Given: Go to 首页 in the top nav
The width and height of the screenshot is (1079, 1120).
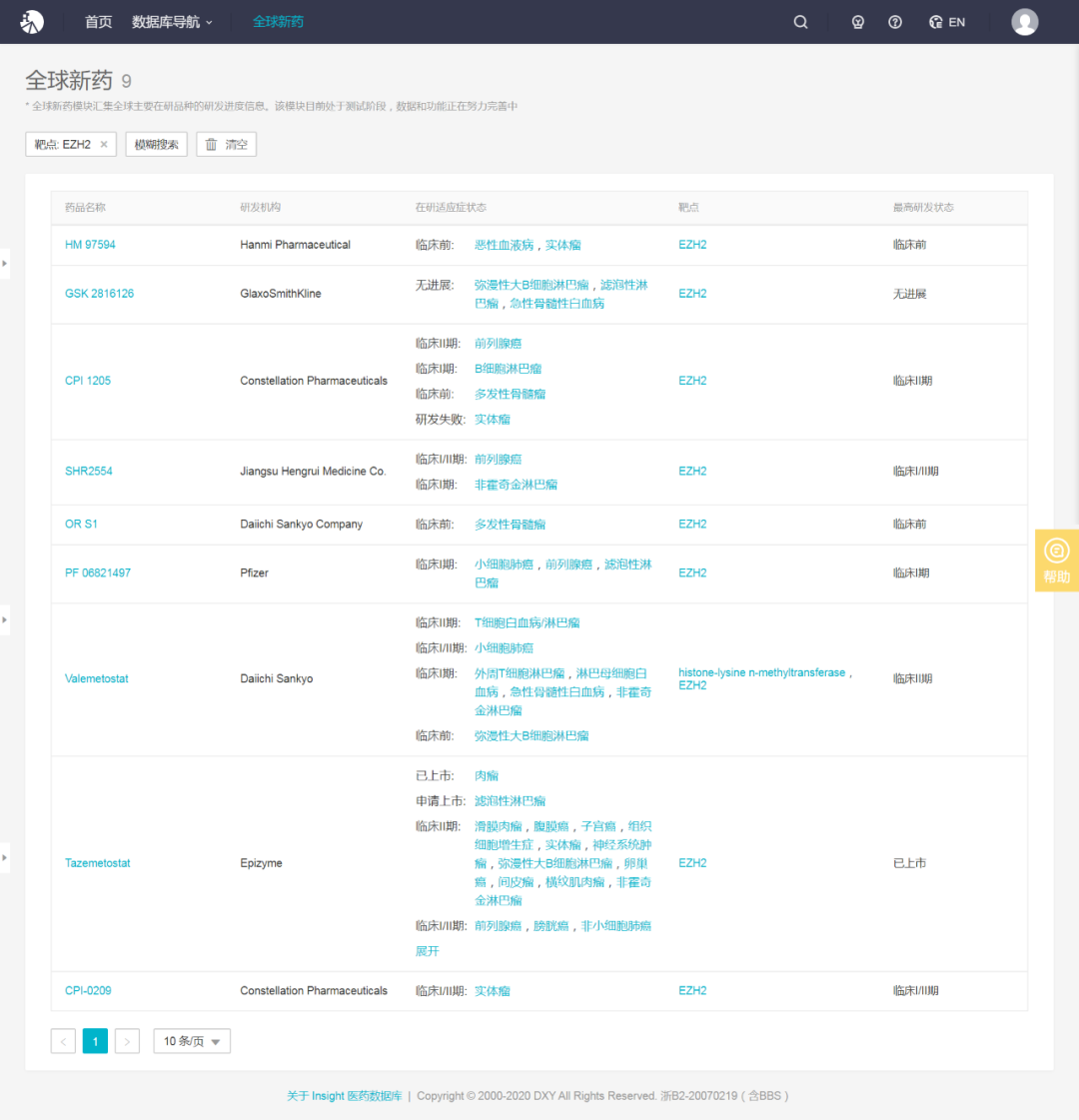Looking at the screenshot, I should coord(99,22).
